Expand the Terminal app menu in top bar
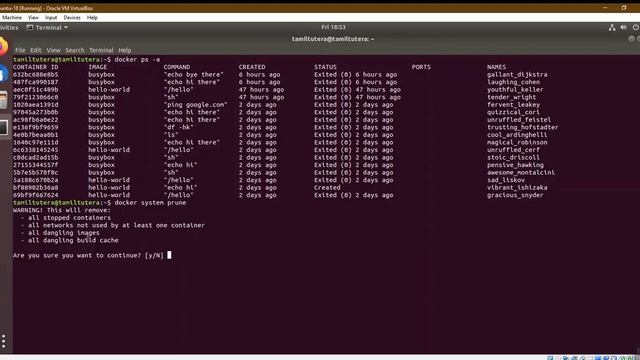Screen dimensions: 640x360 [x=47, y=27]
